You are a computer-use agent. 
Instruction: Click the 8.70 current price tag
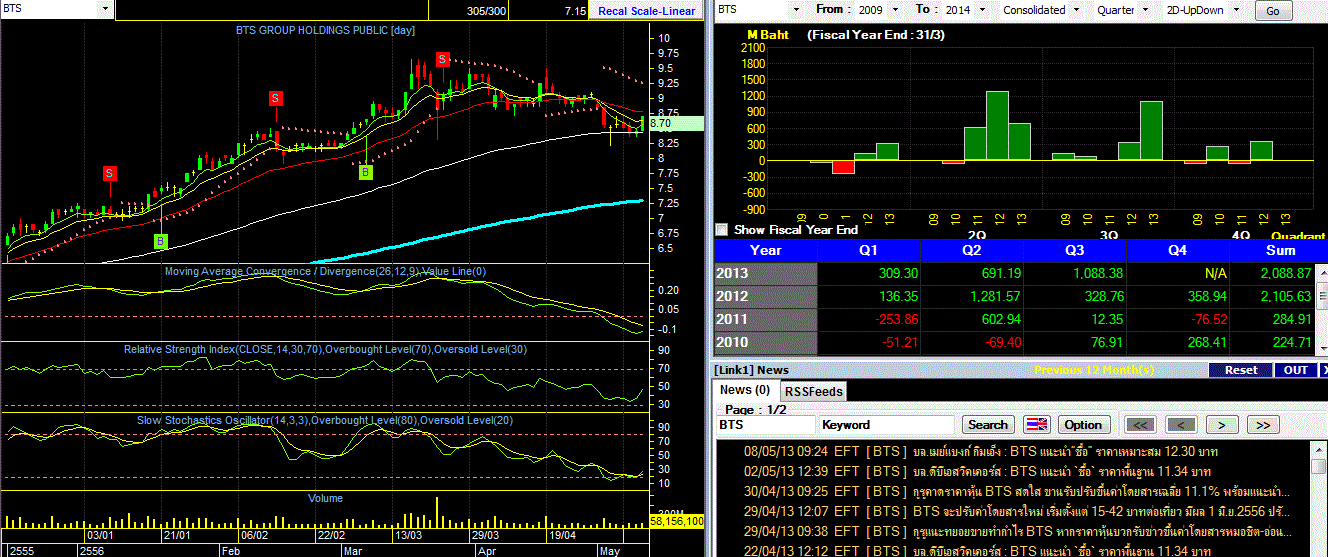click(x=675, y=123)
